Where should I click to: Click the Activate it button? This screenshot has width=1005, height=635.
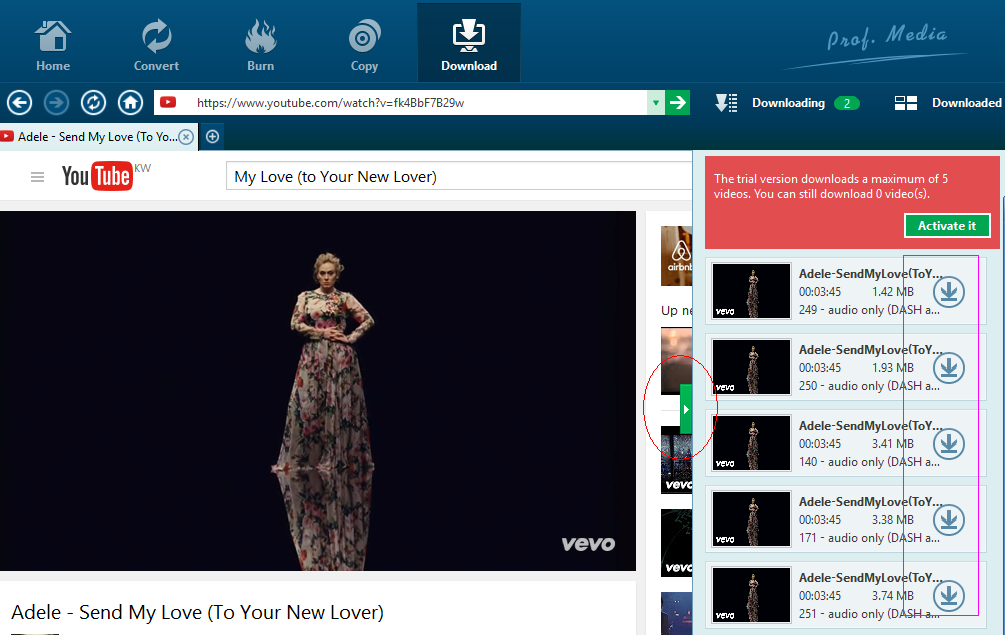[947, 226]
